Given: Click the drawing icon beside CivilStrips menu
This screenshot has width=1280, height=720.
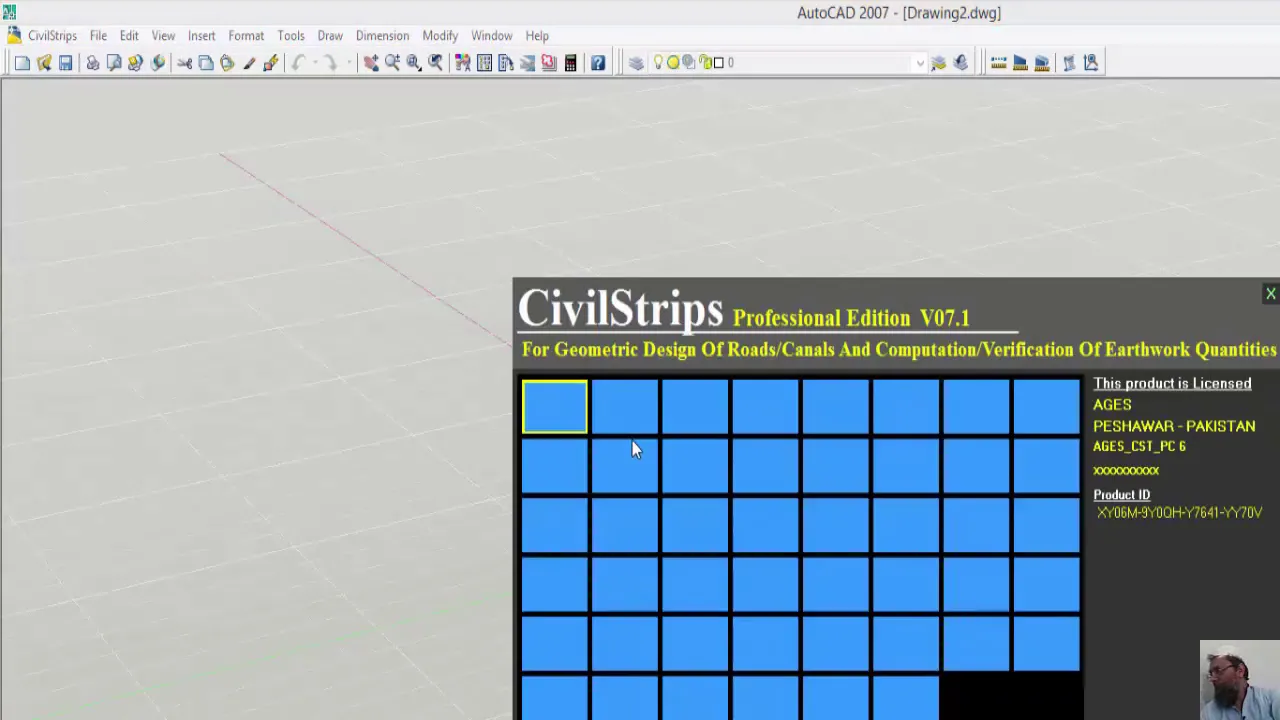Looking at the screenshot, I should tap(13, 36).
